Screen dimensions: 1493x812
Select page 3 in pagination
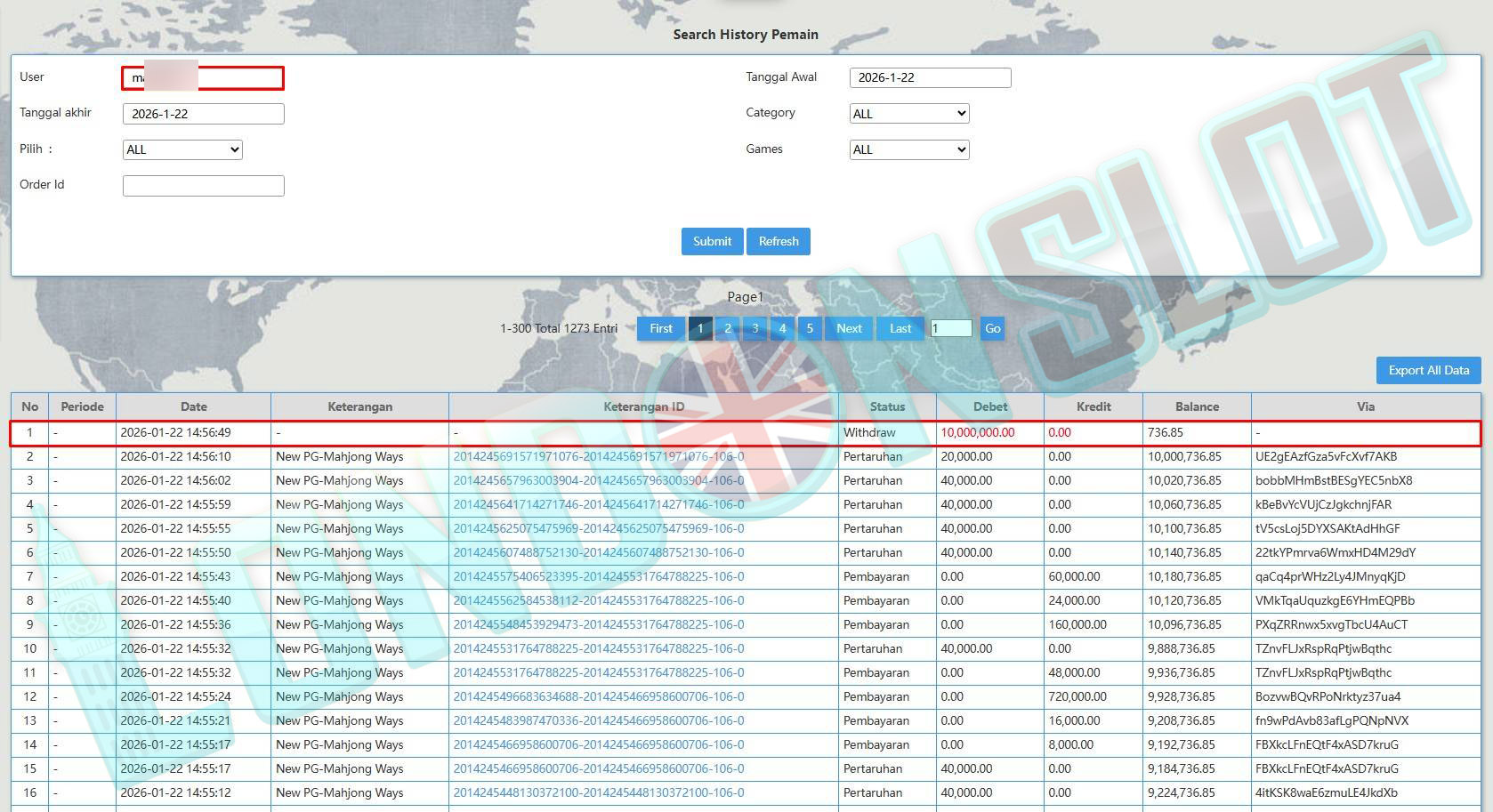[x=755, y=328]
